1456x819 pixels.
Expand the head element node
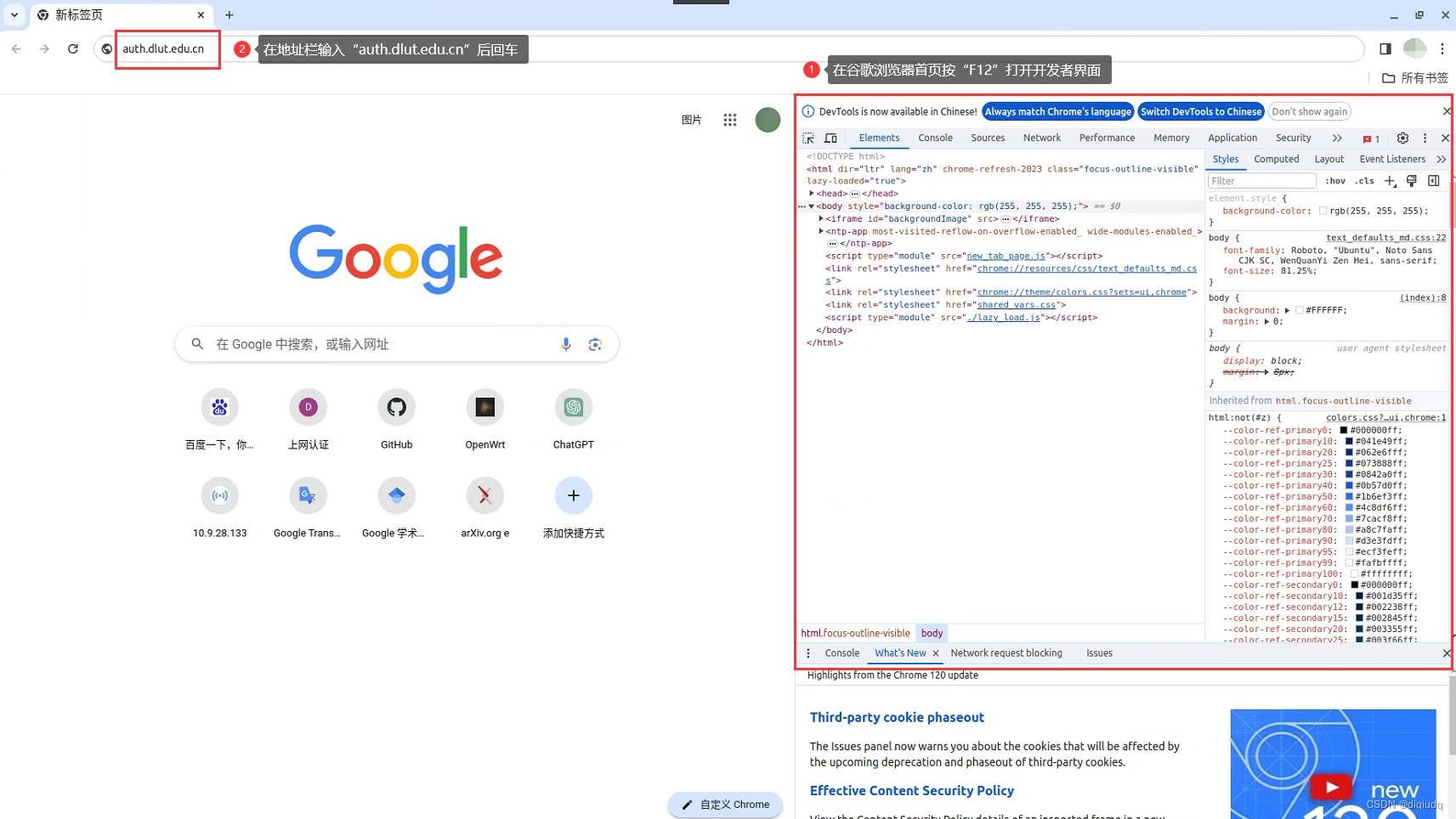tap(812, 194)
